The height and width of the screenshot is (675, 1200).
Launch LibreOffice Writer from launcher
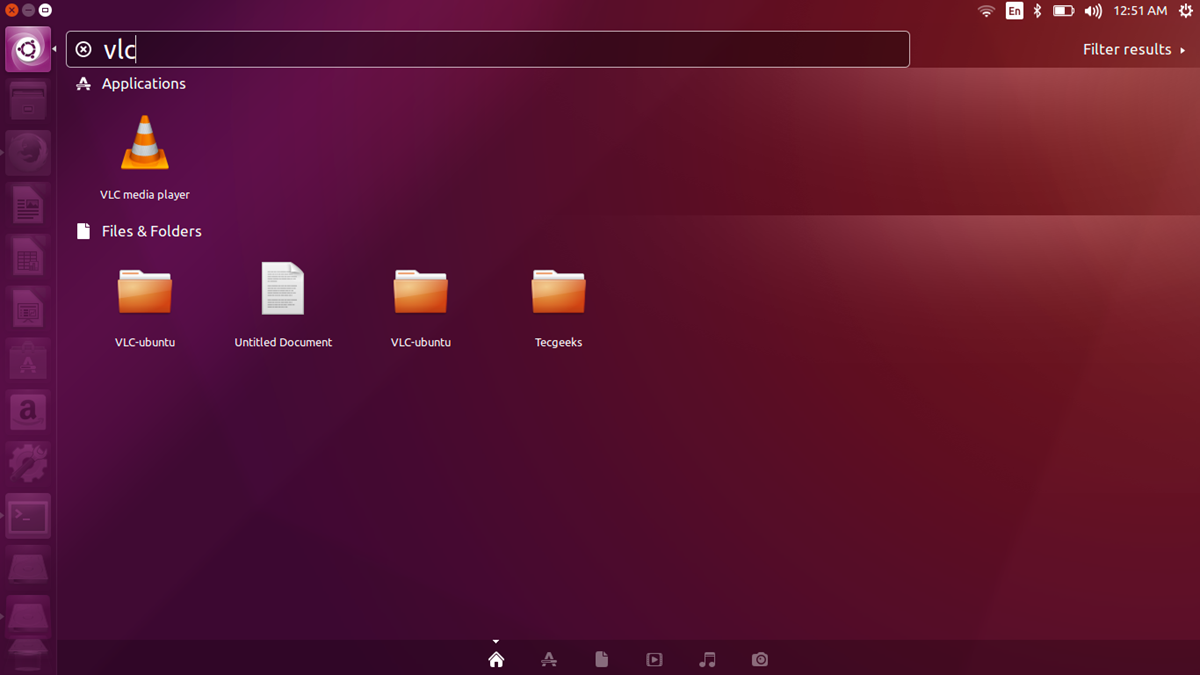point(28,205)
